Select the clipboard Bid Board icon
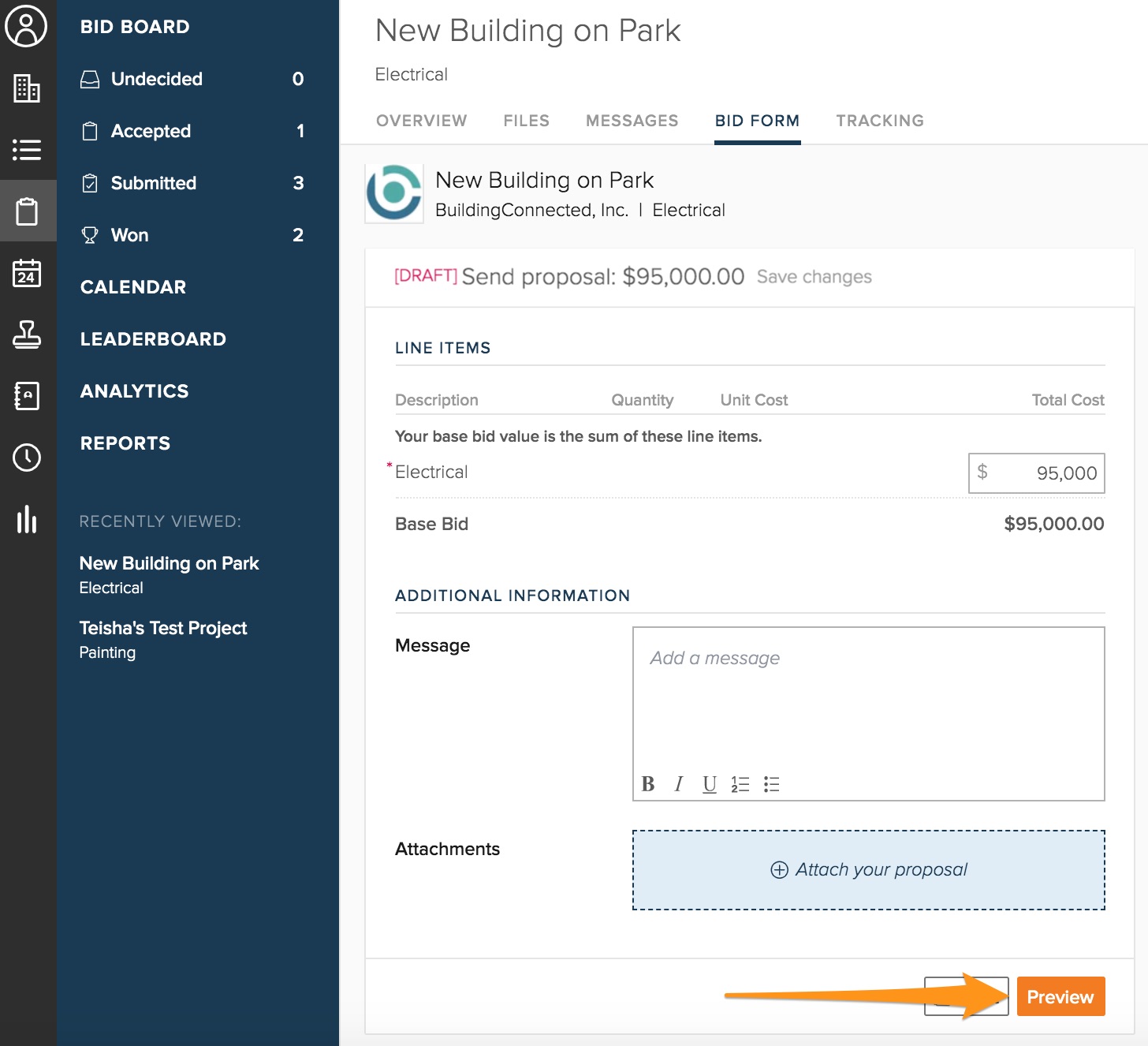1148x1046 pixels. pyautogui.click(x=27, y=211)
